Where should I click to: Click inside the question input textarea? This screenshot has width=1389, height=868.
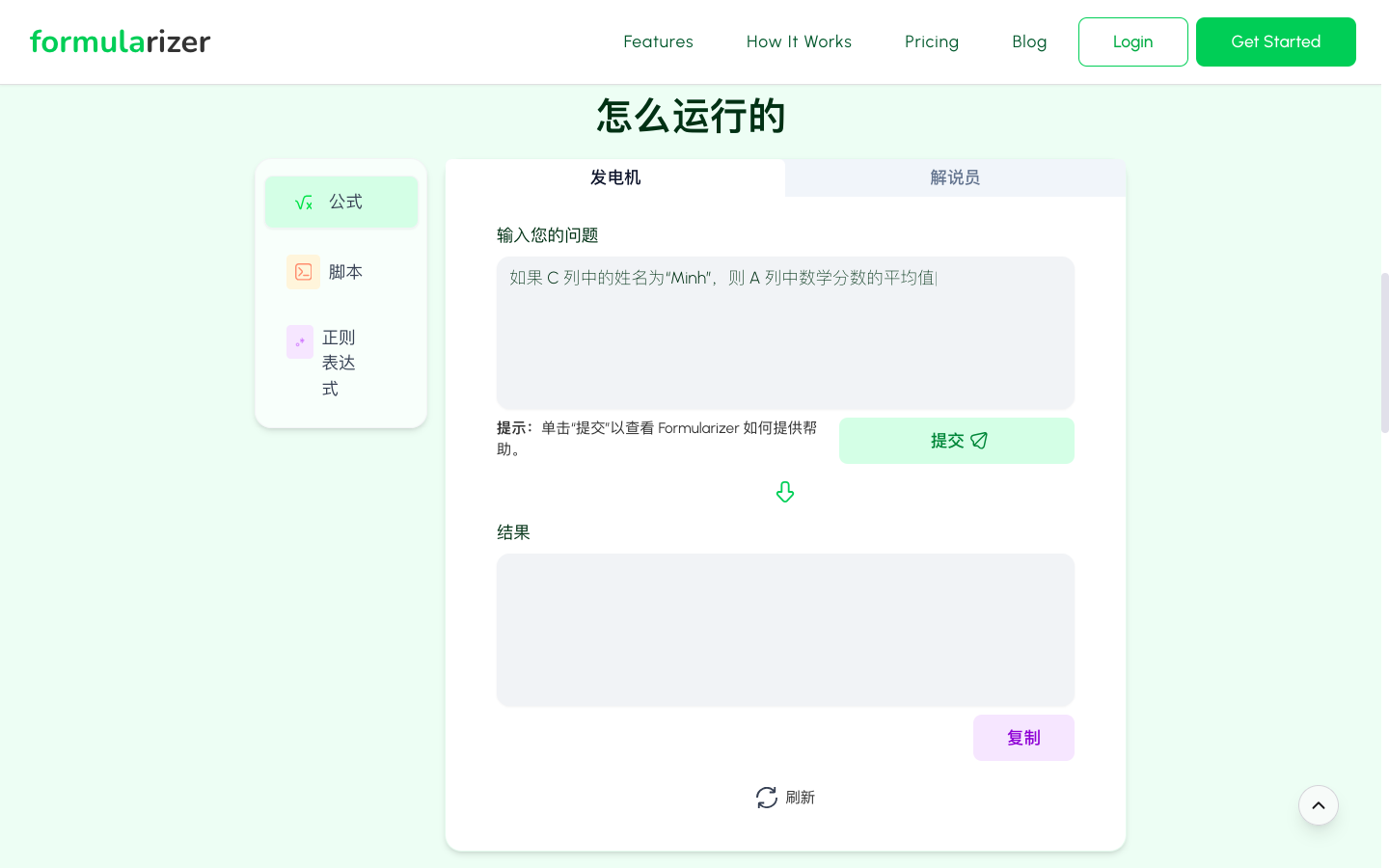pyautogui.click(x=784, y=333)
